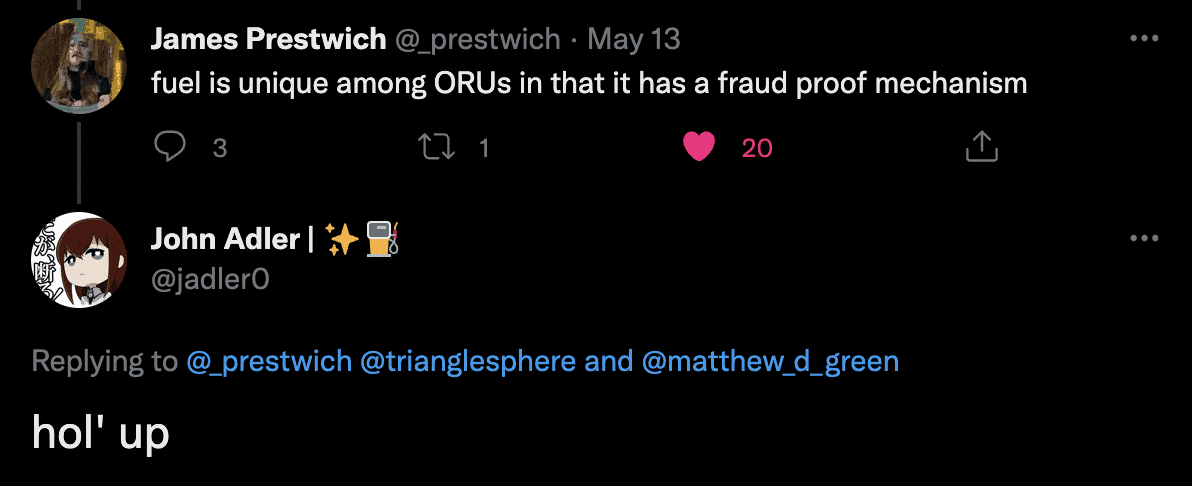Image resolution: width=1192 pixels, height=486 pixels.
Task: Open John Adler's anime avatar
Action: click(79, 260)
